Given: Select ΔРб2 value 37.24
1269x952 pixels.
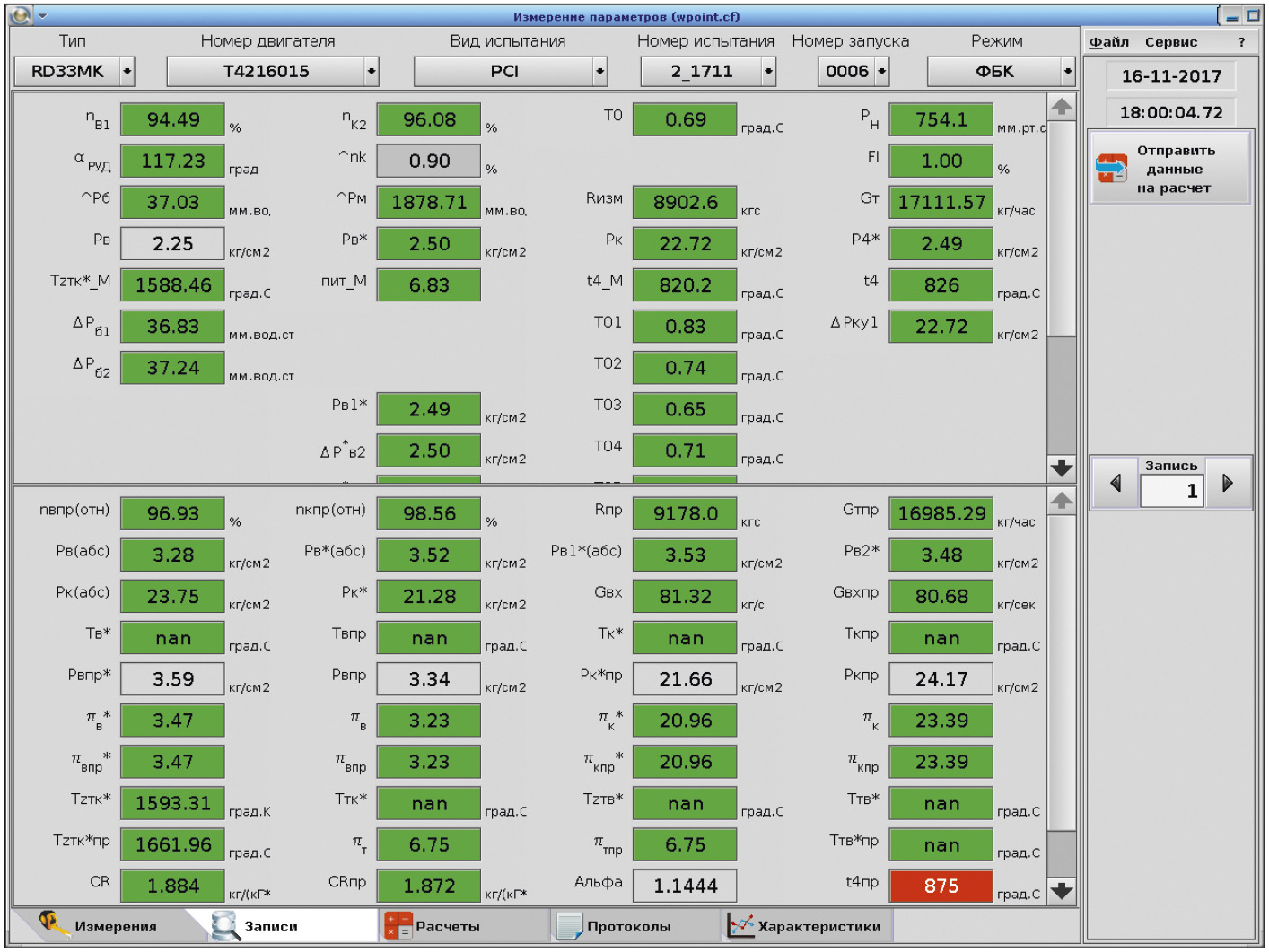Looking at the screenshot, I should click(x=172, y=368).
